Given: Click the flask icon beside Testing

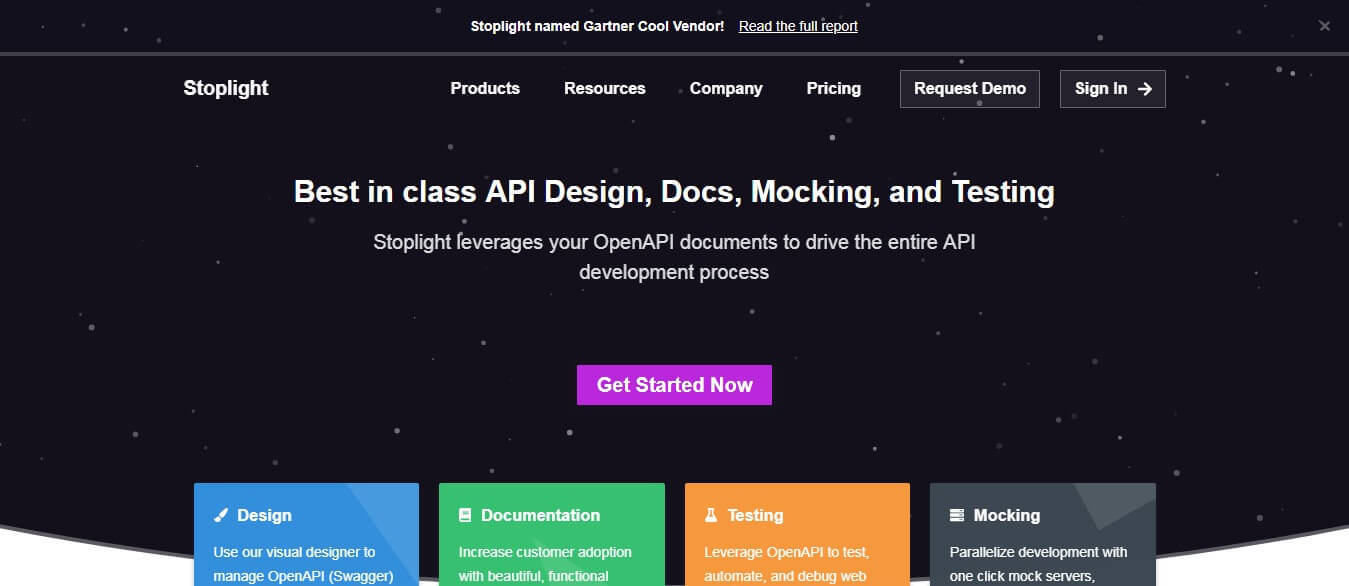Looking at the screenshot, I should coord(711,516).
